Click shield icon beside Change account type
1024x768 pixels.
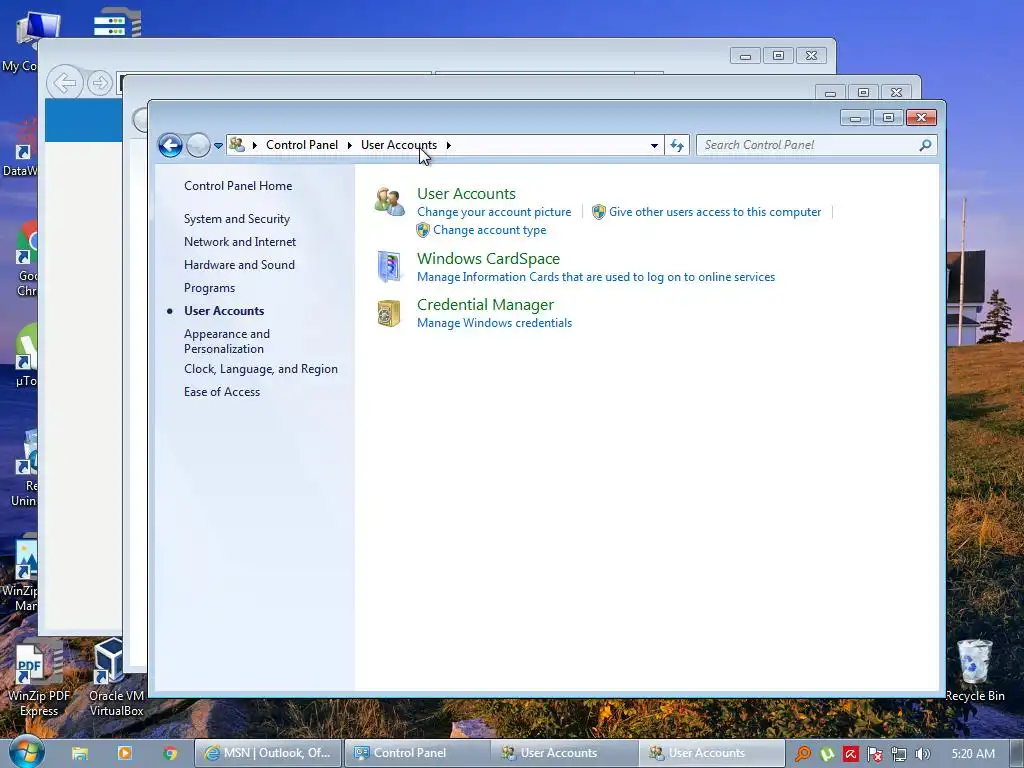coord(423,230)
